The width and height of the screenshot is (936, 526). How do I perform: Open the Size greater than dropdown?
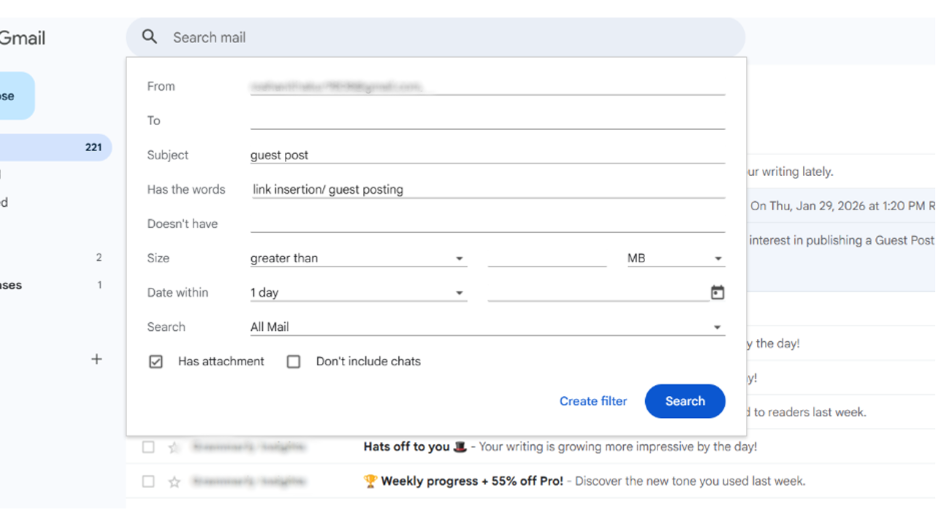pos(357,258)
